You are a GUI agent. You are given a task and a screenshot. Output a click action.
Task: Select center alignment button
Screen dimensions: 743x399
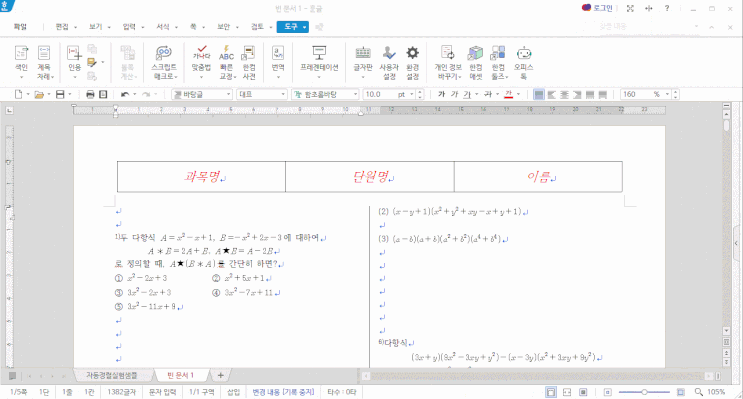pos(564,95)
